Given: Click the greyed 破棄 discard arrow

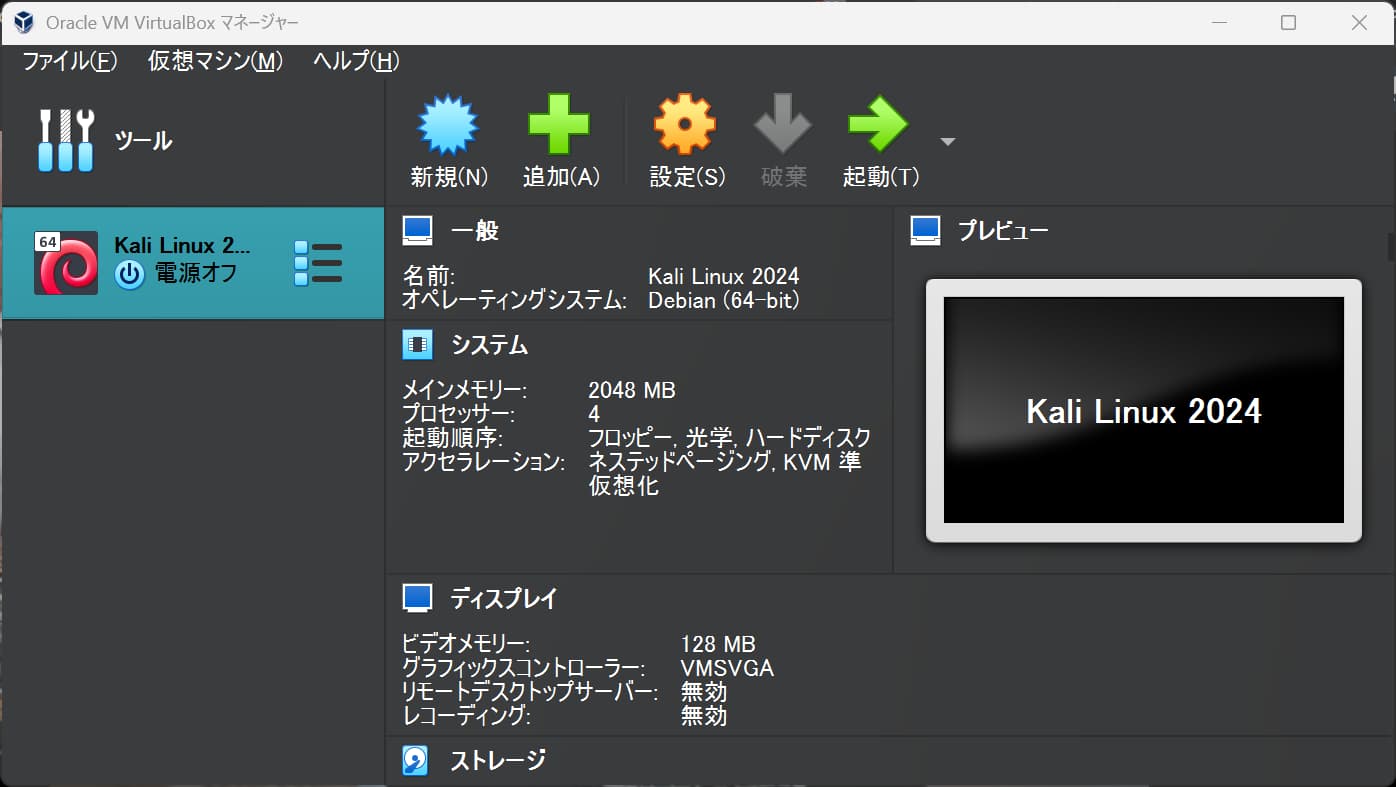Looking at the screenshot, I should [x=783, y=124].
